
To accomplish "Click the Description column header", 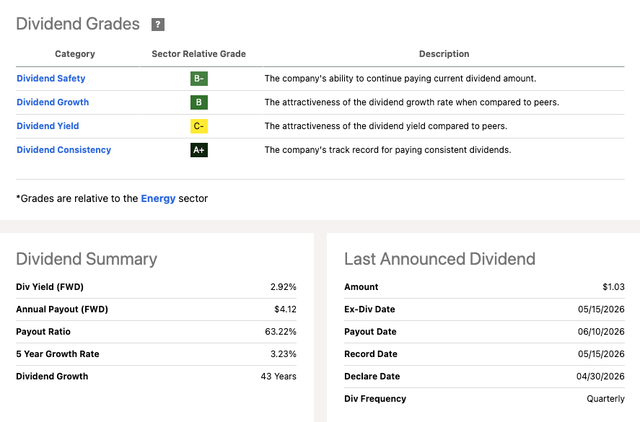I will point(444,54).
